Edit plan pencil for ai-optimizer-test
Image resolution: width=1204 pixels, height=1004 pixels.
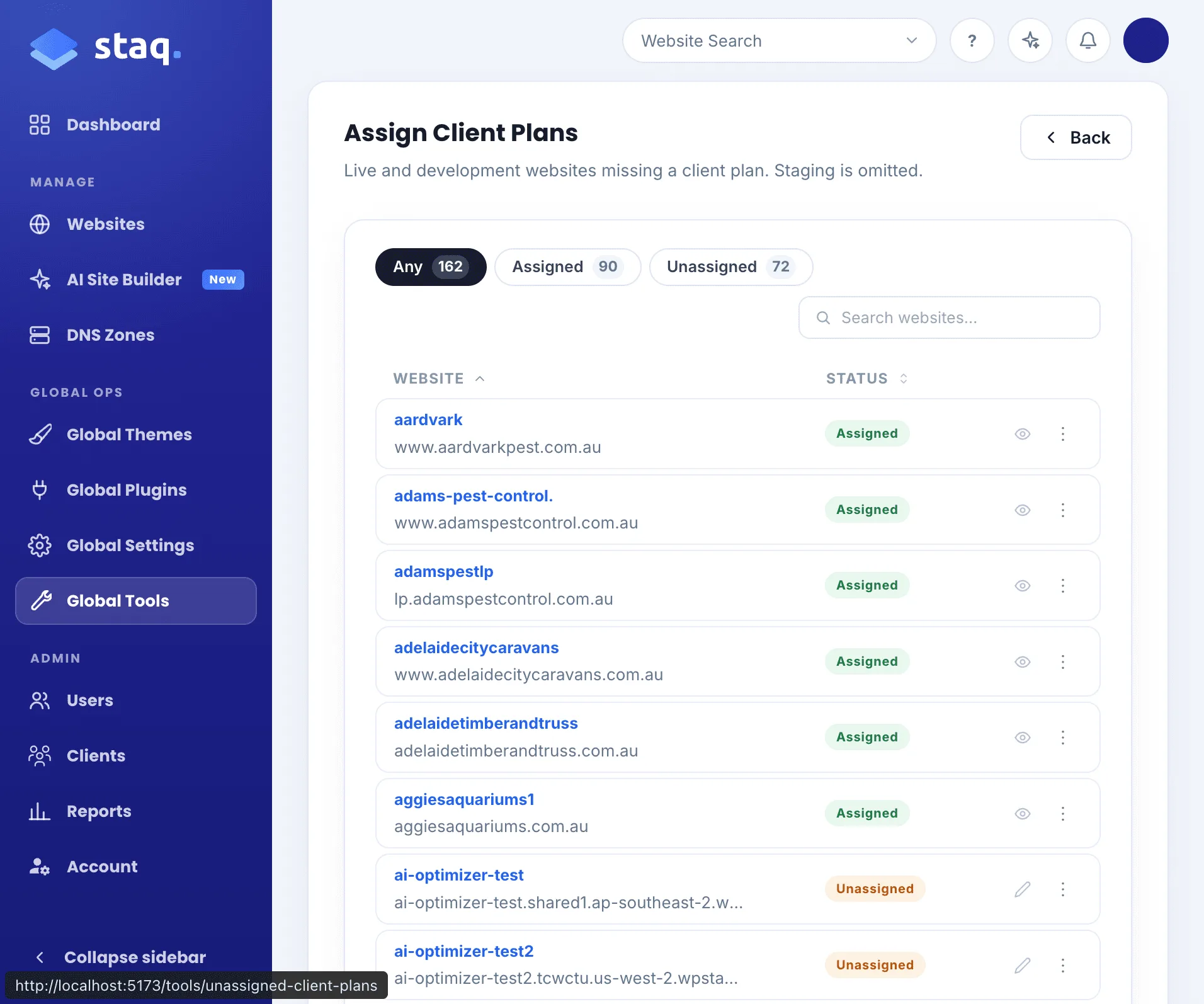(x=1023, y=889)
